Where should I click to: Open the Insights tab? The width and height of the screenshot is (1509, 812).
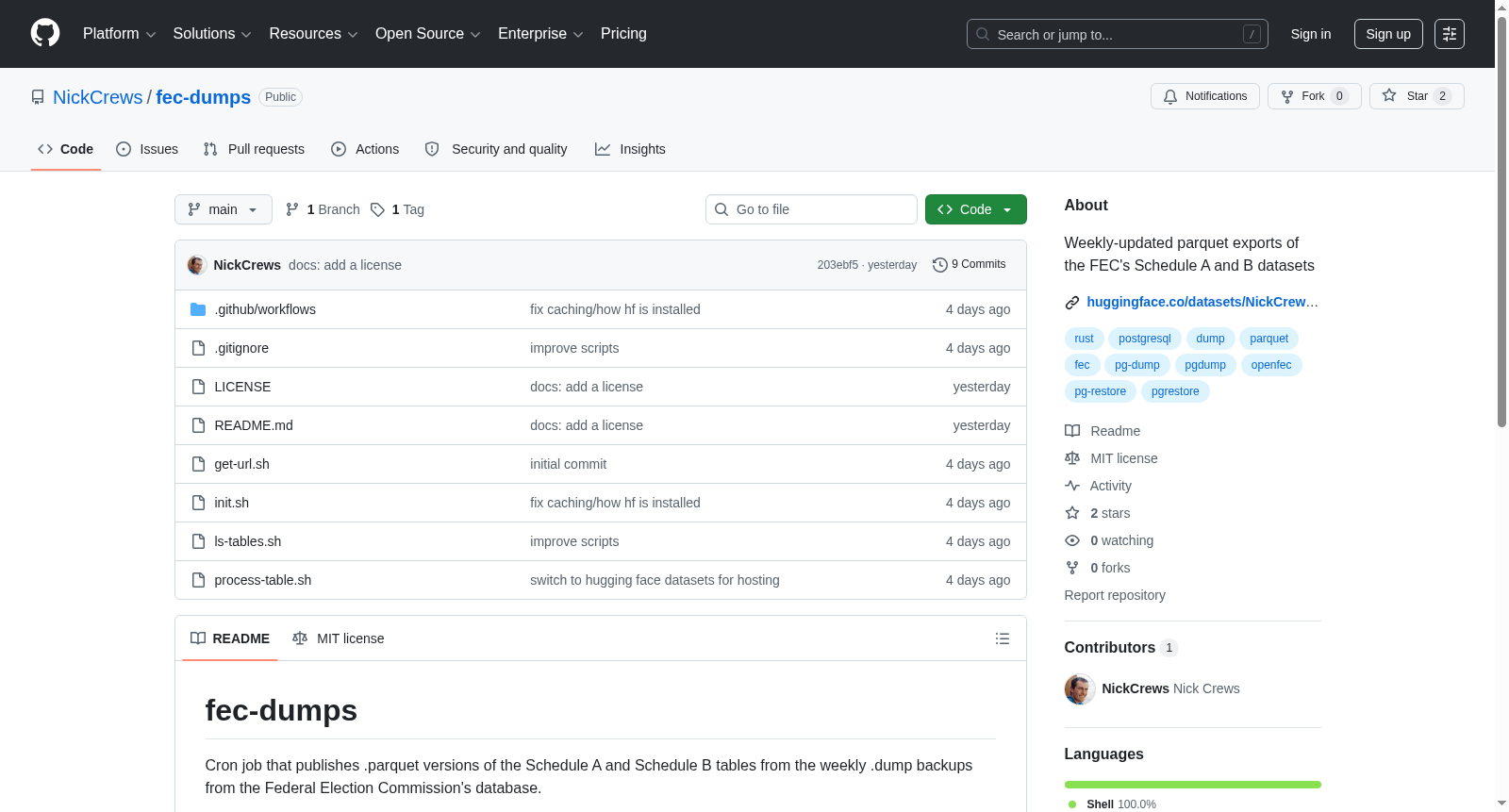coord(630,149)
